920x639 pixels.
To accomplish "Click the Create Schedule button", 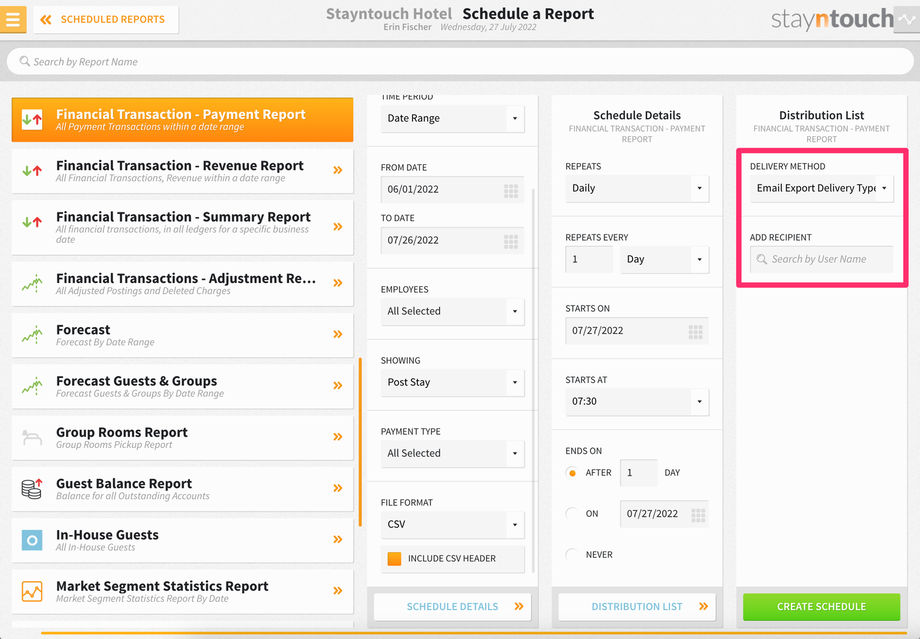I will (821, 607).
